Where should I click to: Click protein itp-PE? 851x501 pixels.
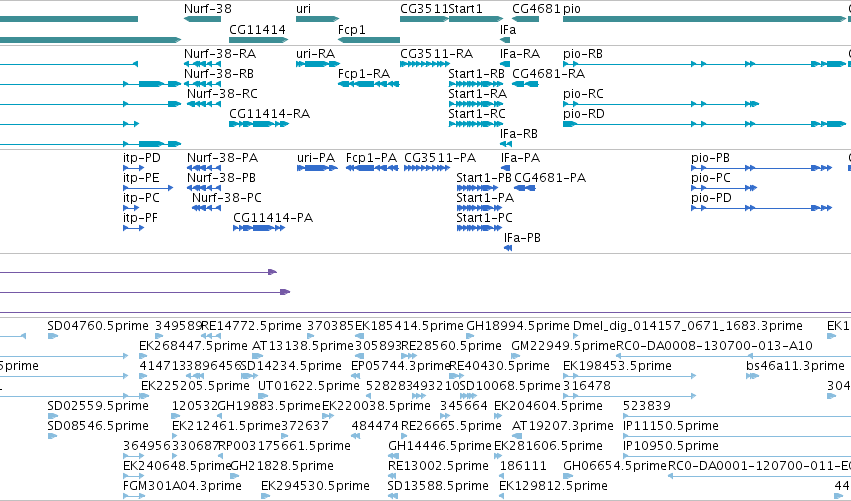pyautogui.click(x=141, y=178)
